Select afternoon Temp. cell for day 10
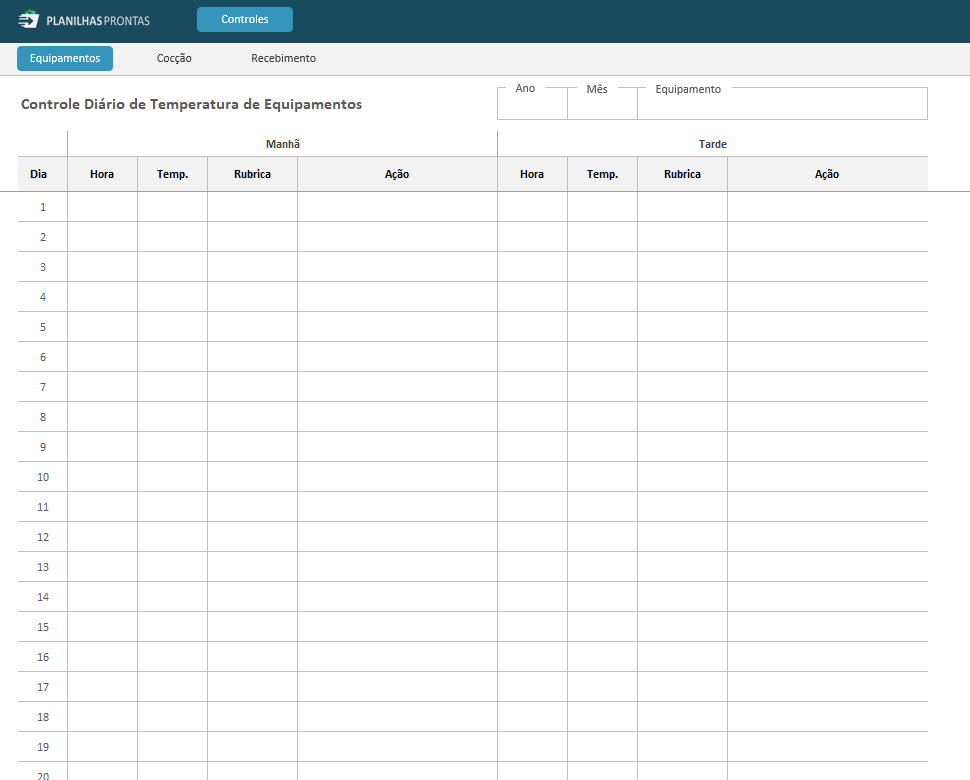 pyautogui.click(x=602, y=477)
